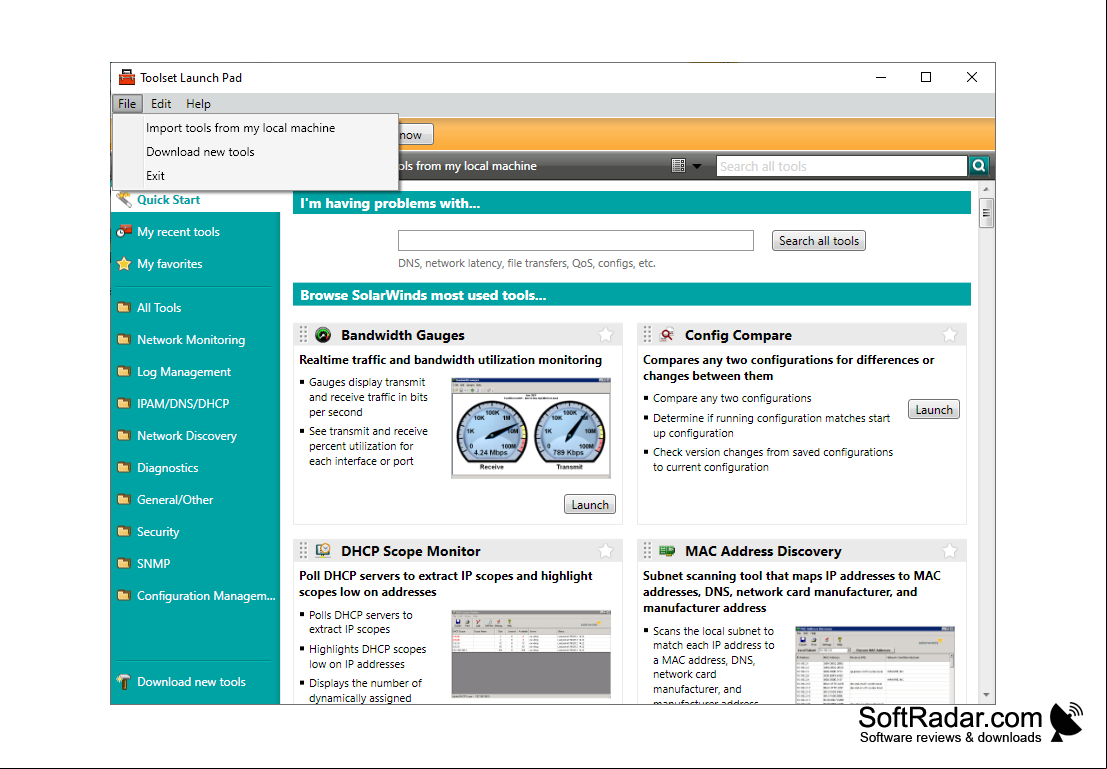Click the MAC Address Discovery preview thumbnail
Viewport: 1107px width, 769px height.
875,664
